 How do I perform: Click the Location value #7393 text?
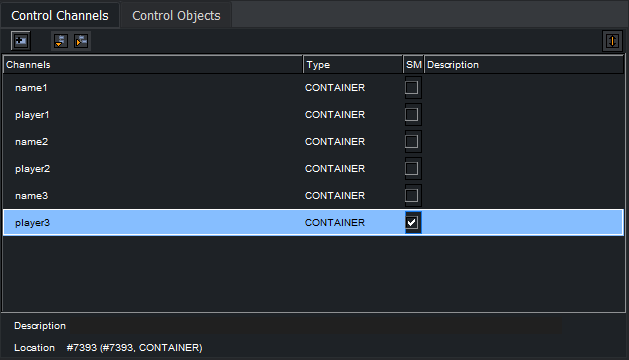134,348
